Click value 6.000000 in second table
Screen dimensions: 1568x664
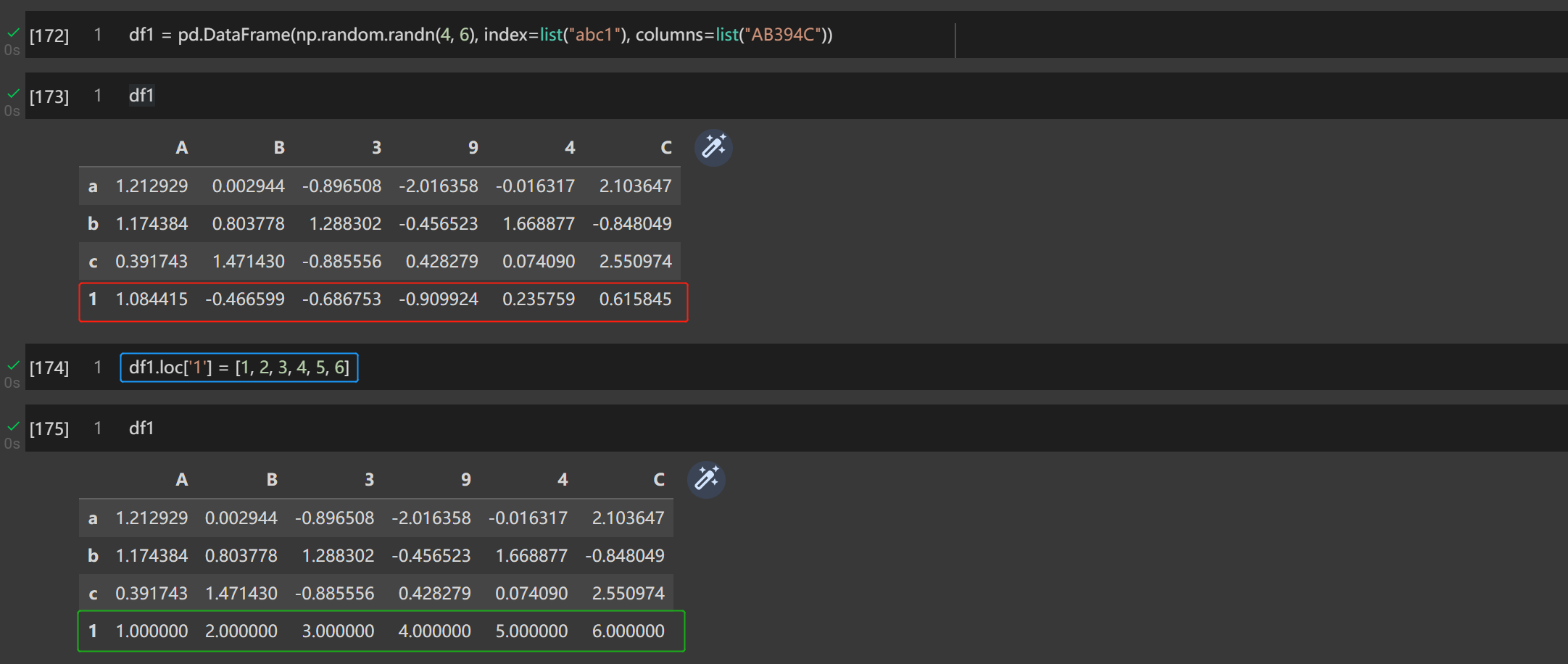(x=629, y=631)
